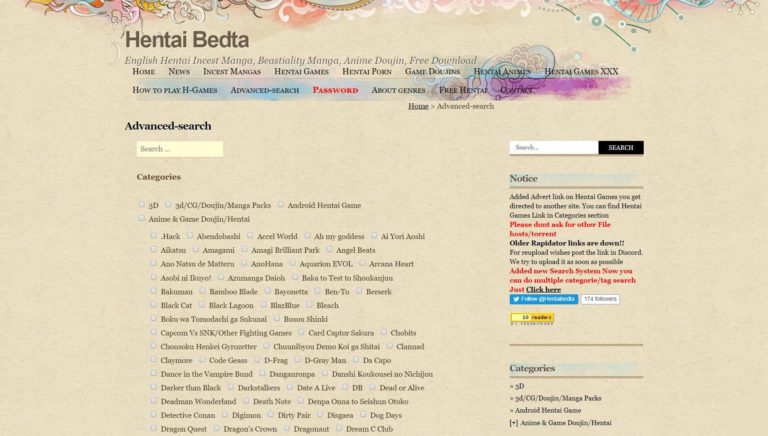Tick the 3D category checkbox

pos(142,204)
